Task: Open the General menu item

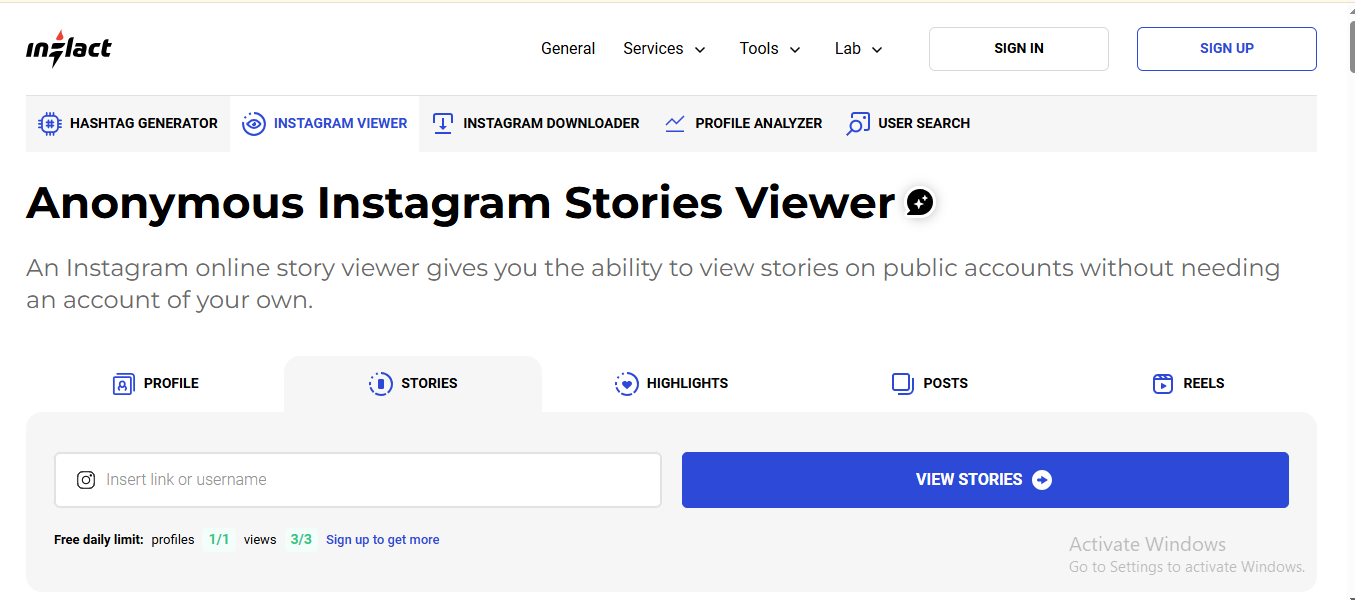Action: tap(568, 49)
